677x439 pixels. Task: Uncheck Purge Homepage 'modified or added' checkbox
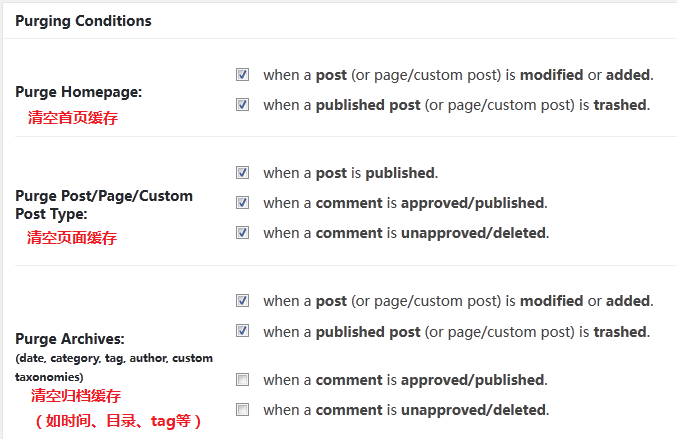coord(243,74)
